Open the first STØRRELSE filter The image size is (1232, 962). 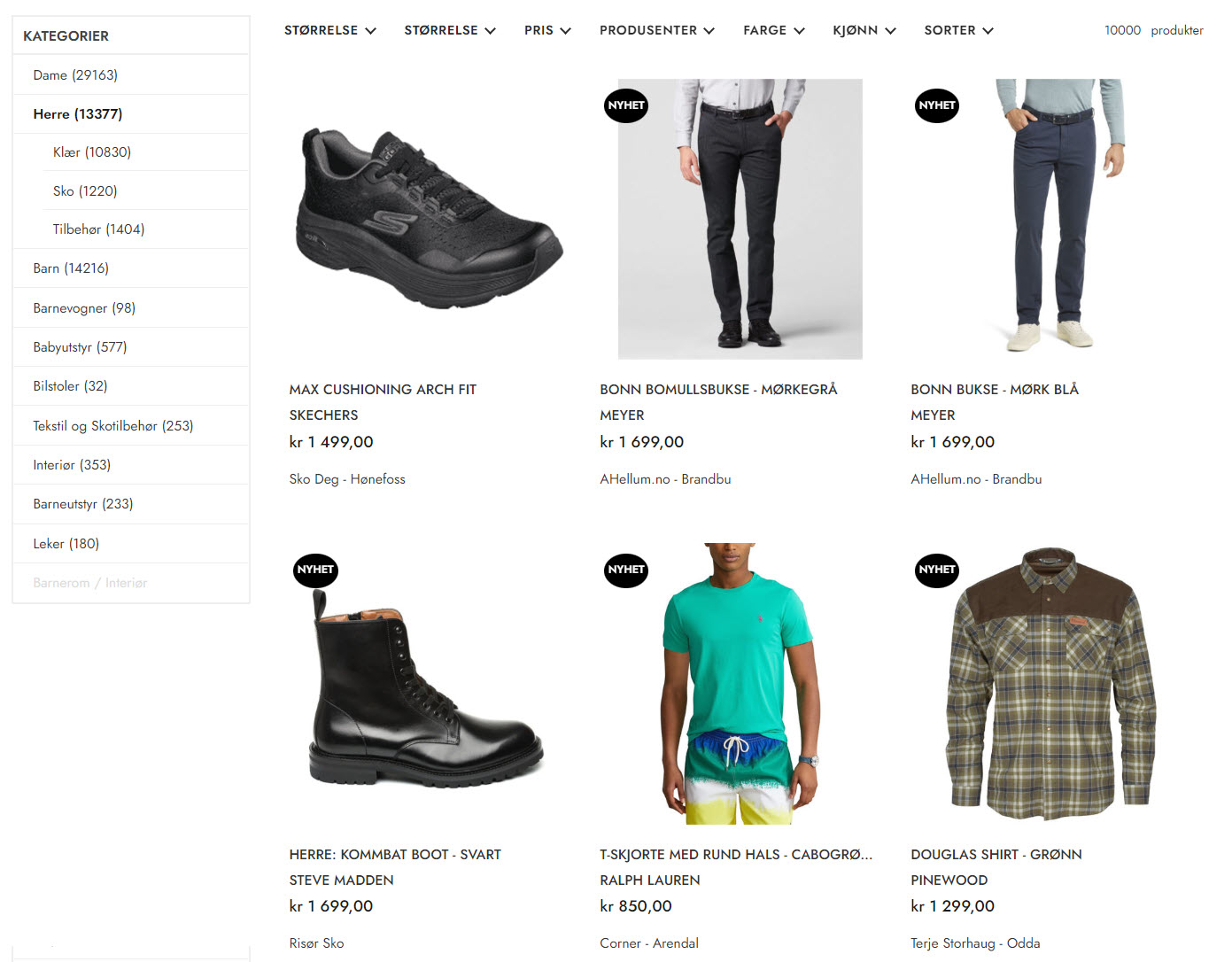[329, 30]
